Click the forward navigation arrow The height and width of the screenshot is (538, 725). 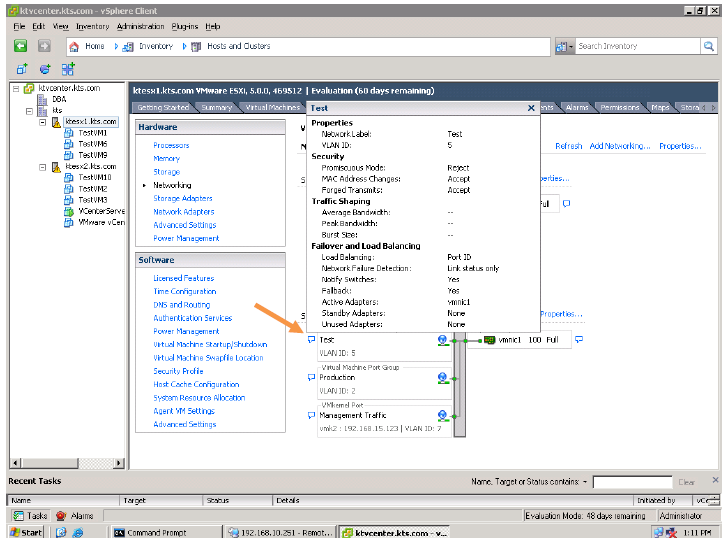click(x=44, y=46)
